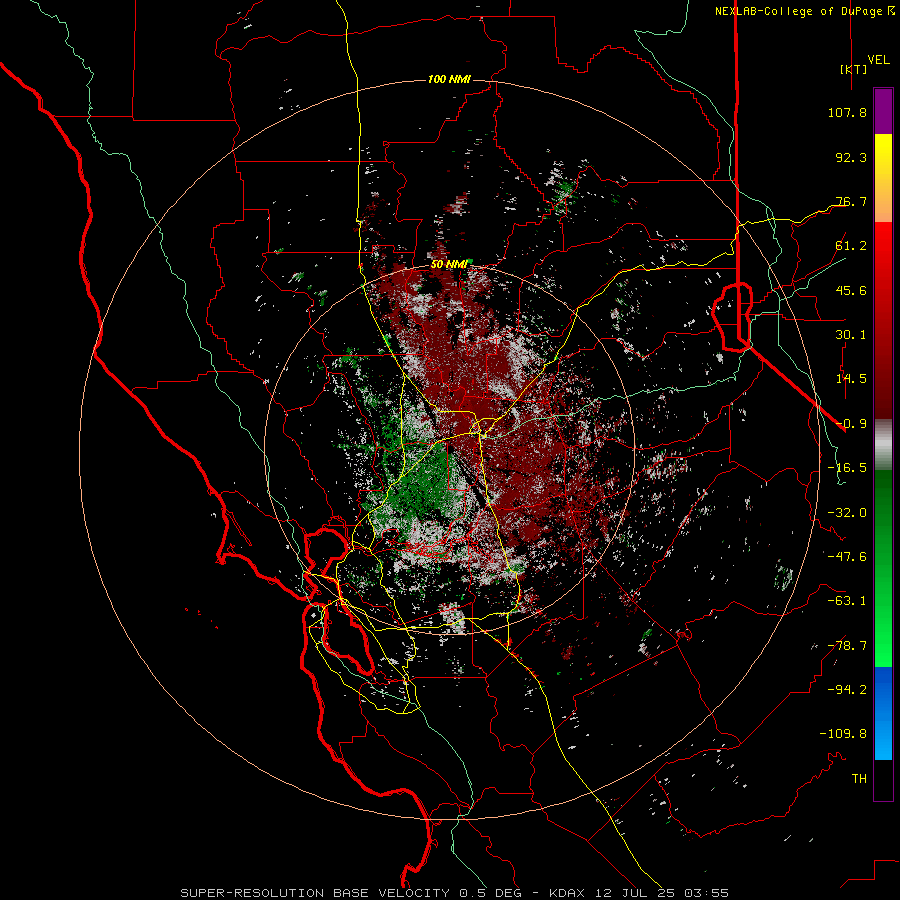
Task: Click the NEXLAB-College of DuPage label
Action: (x=805, y=11)
